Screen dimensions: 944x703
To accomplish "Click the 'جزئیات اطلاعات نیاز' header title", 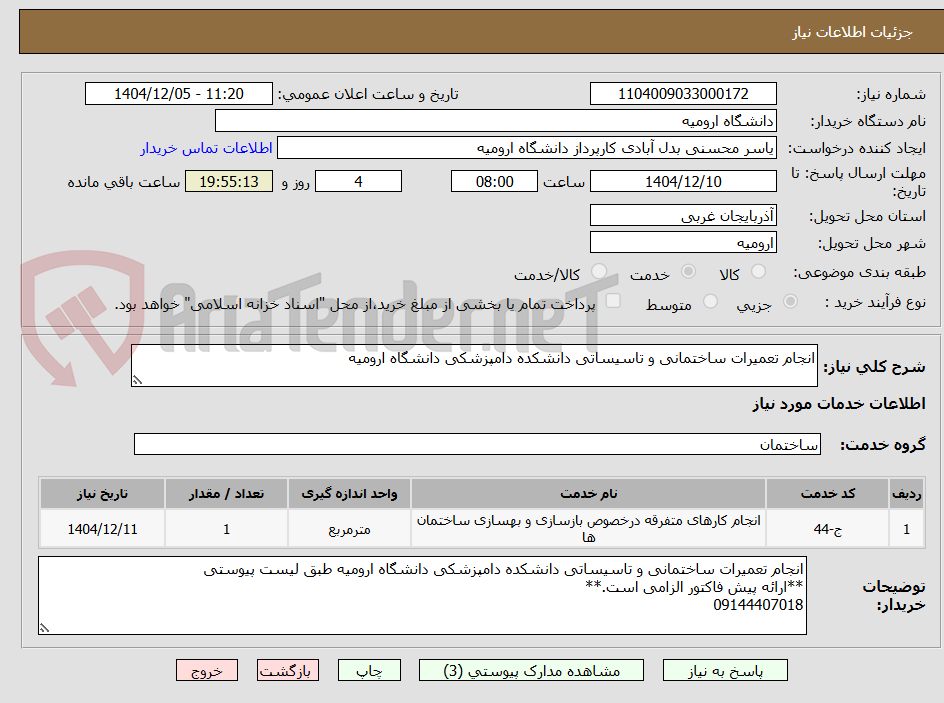I will click(x=852, y=32).
